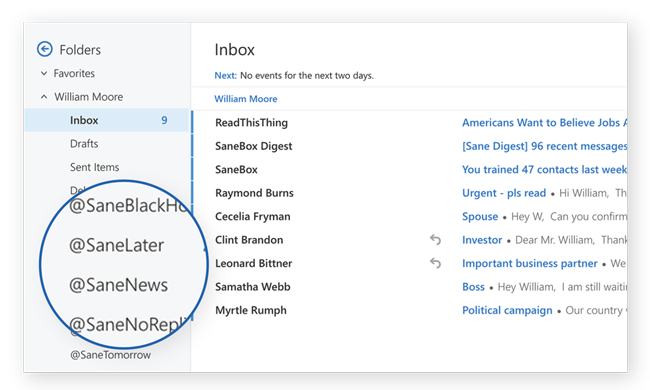The width and height of the screenshot is (650, 390).
Task: Click subject '[Sane Digest] 96 recent messages'
Action: tap(544, 146)
